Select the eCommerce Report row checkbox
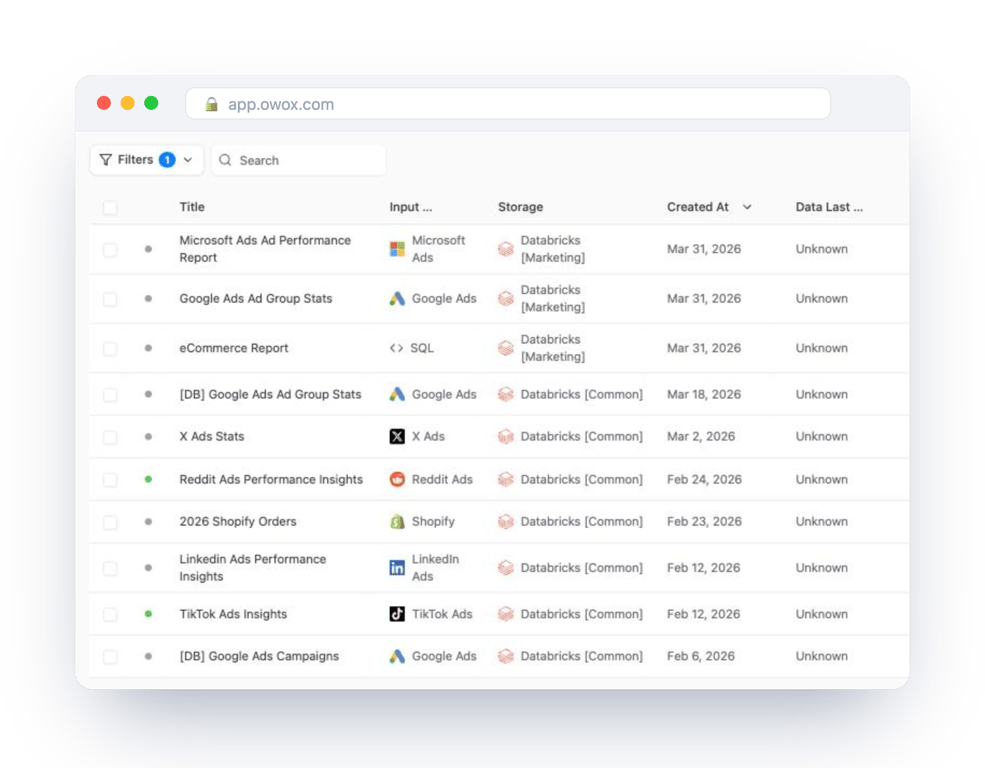 (x=110, y=348)
